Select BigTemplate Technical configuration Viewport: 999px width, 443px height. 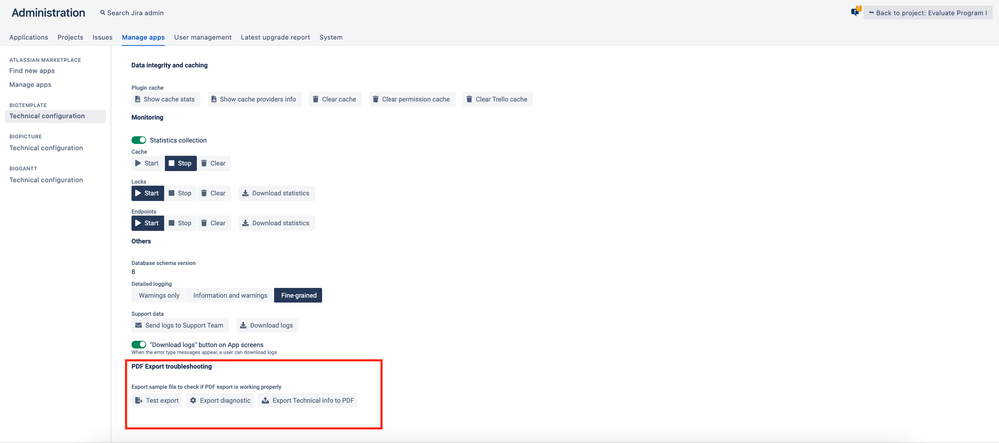(x=55, y=116)
